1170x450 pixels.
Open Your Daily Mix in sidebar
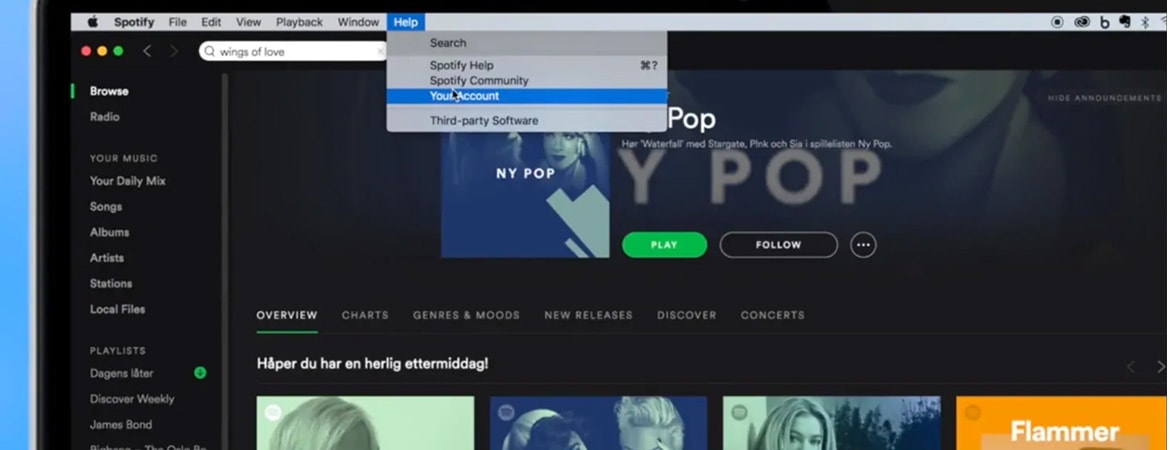pos(127,181)
